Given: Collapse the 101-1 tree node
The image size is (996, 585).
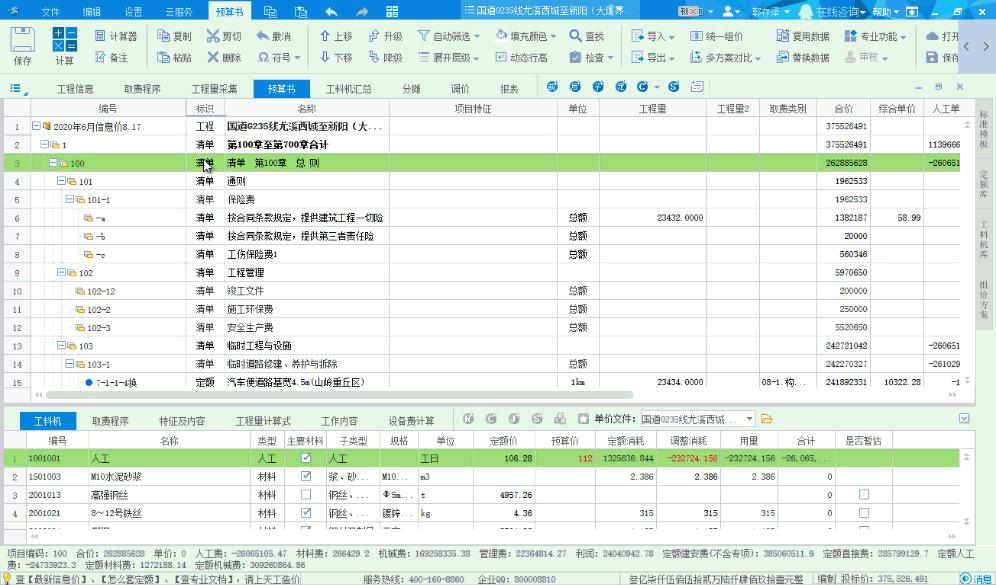Looking at the screenshot, I should click(x=70, y=199).
